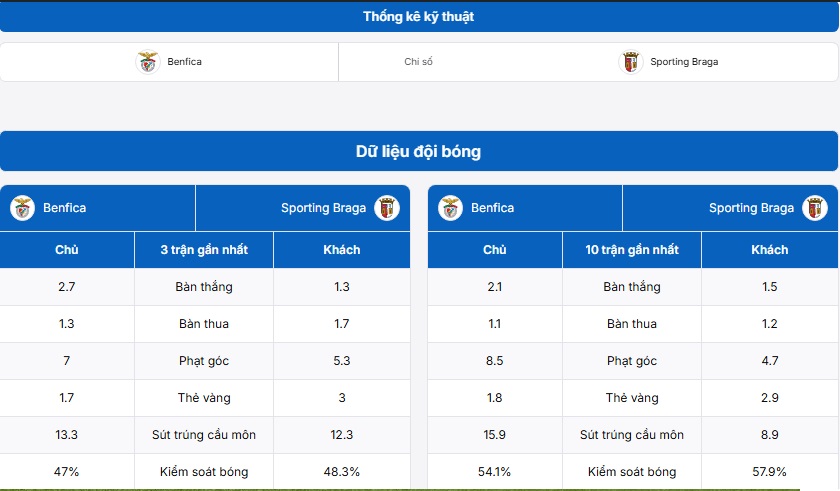Viewport: 840px width, 491px height.
Task: Click the away shots value 12.3
Action: click(x=342, y=435)
